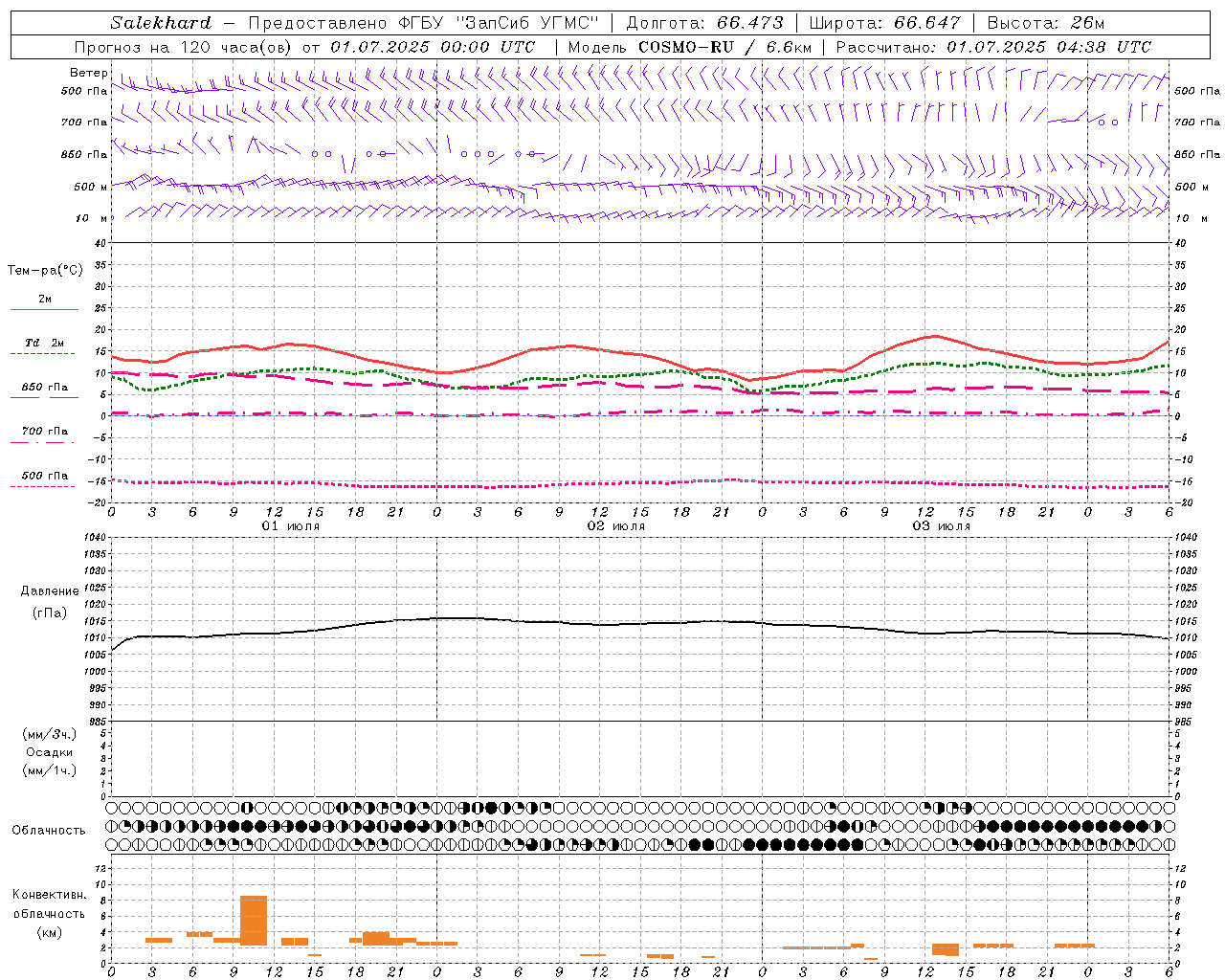Select the text Предоставлено ФГБУ "ЗапСиб УГМС"
1225x980 pixels.
click(423, 23)
